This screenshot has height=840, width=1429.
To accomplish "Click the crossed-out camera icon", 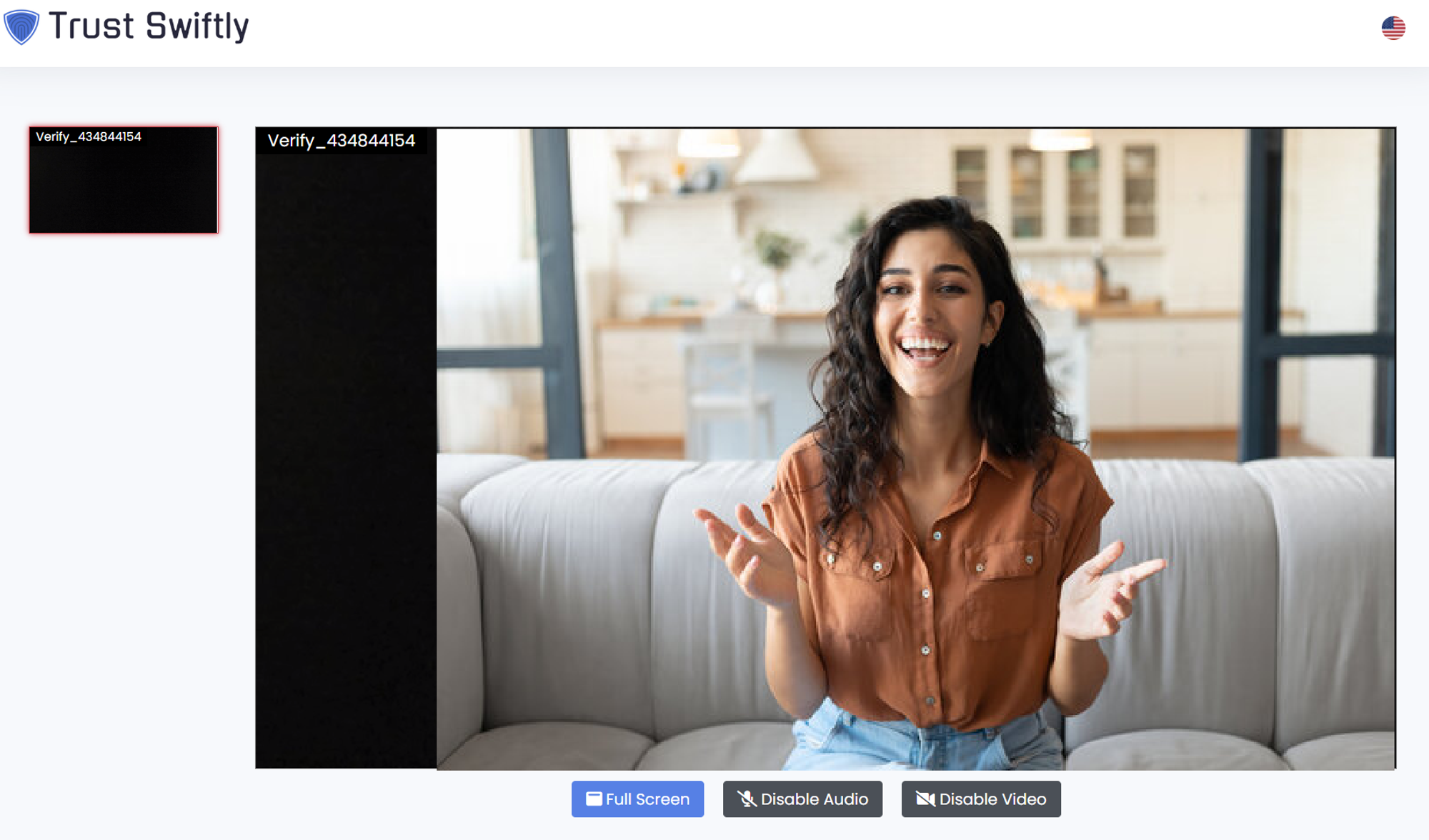I will tap(925, 799).
